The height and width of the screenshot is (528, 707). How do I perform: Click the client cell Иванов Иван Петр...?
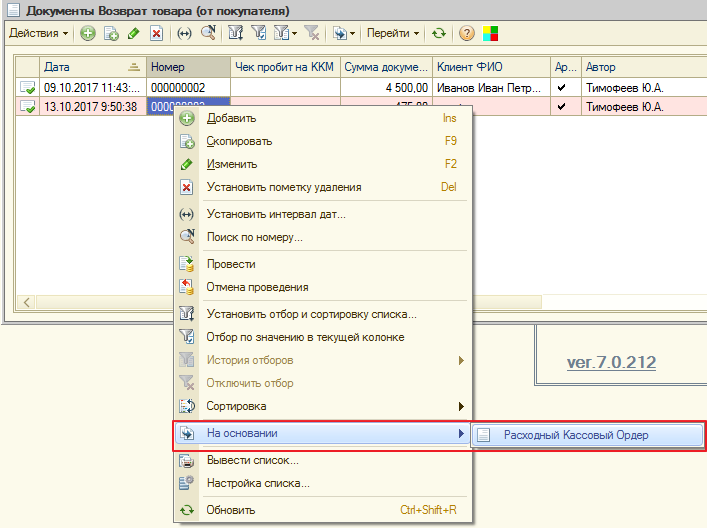491,87
